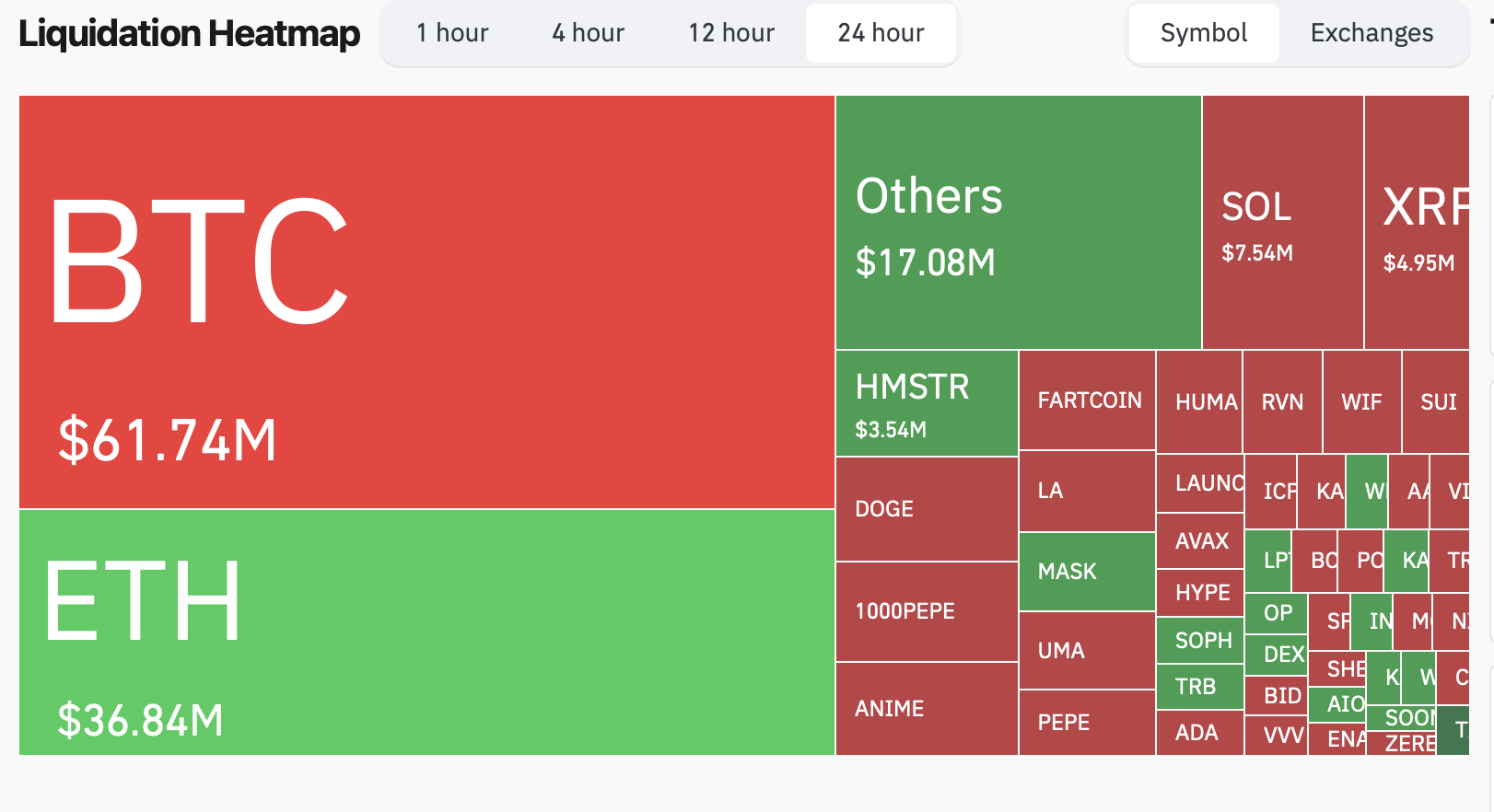
Task: Click the SOL $7.54M tile
Action: pos(1282,222)
